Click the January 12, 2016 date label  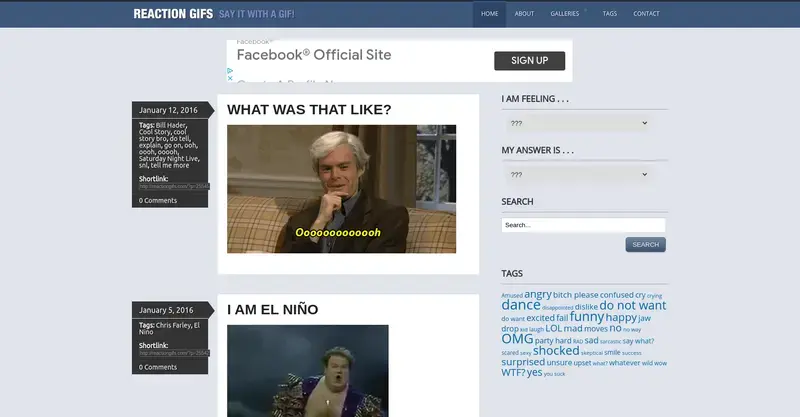click(168, 110)
